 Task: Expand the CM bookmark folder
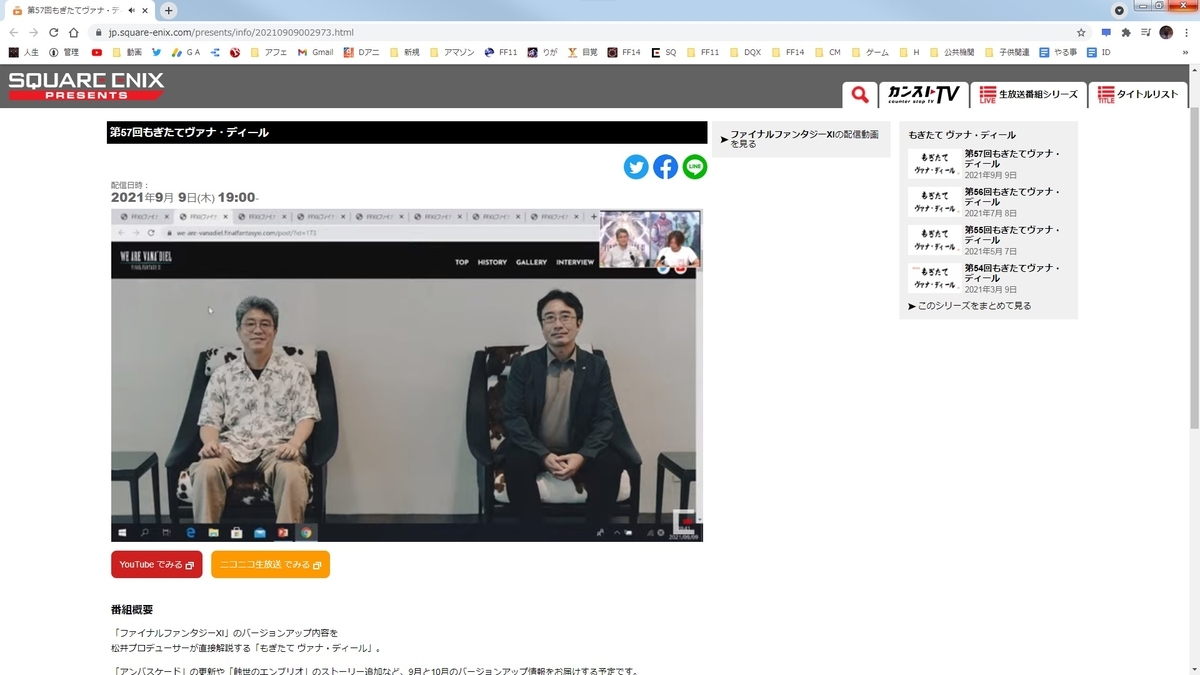pos(827,52)
